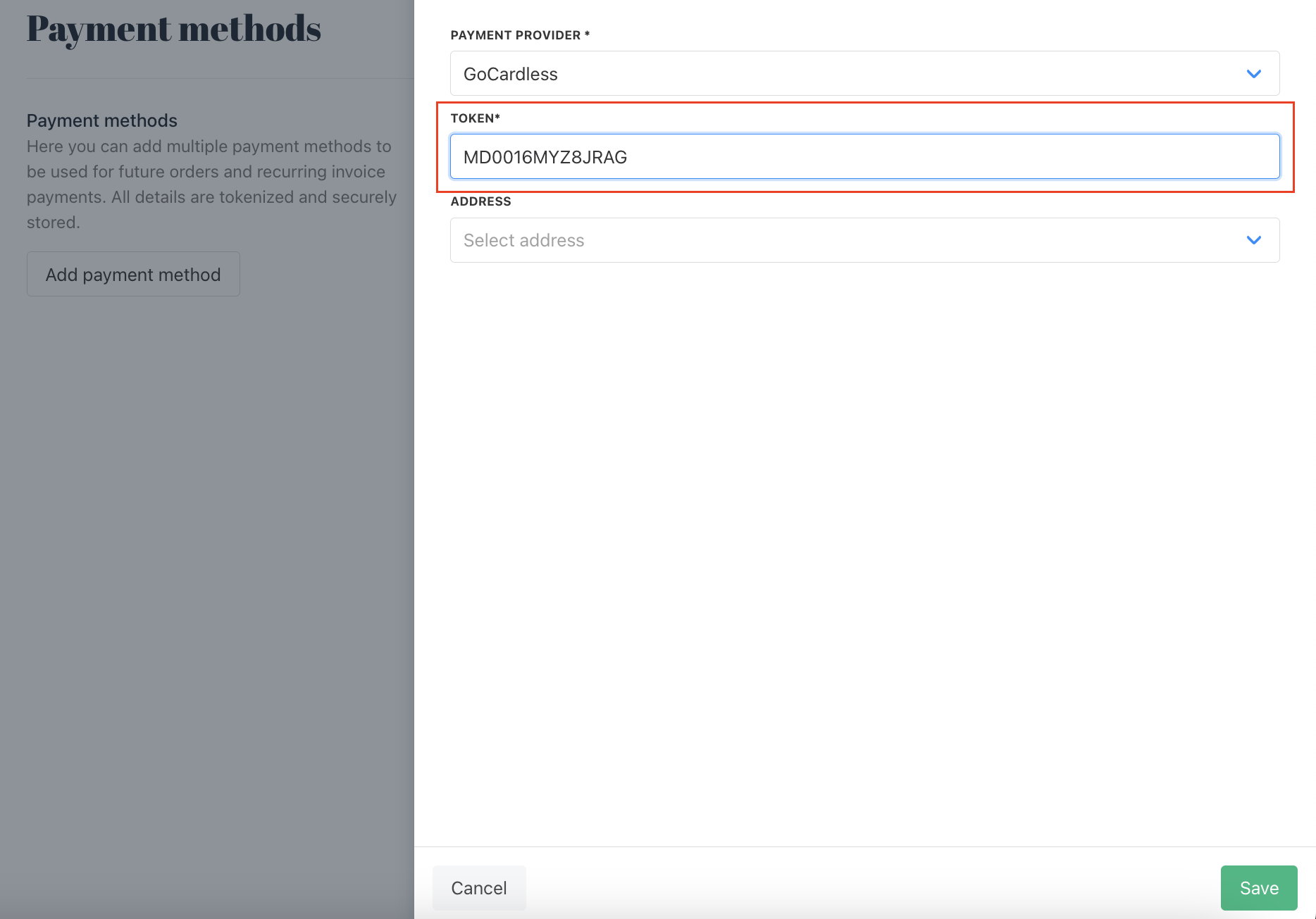This screenshot has width=1316, height=919.
Task: Click the Payment methods page heading
Action: tap(173, 30)
